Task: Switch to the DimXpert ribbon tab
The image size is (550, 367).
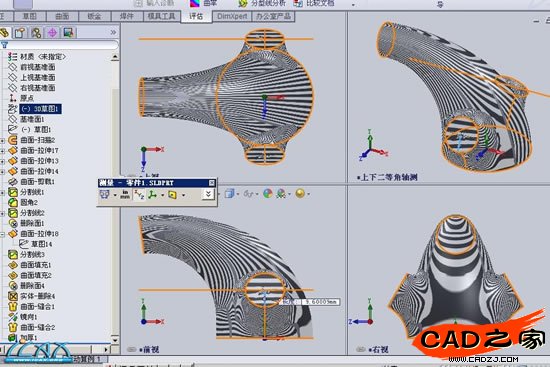Action: point(232,16)
